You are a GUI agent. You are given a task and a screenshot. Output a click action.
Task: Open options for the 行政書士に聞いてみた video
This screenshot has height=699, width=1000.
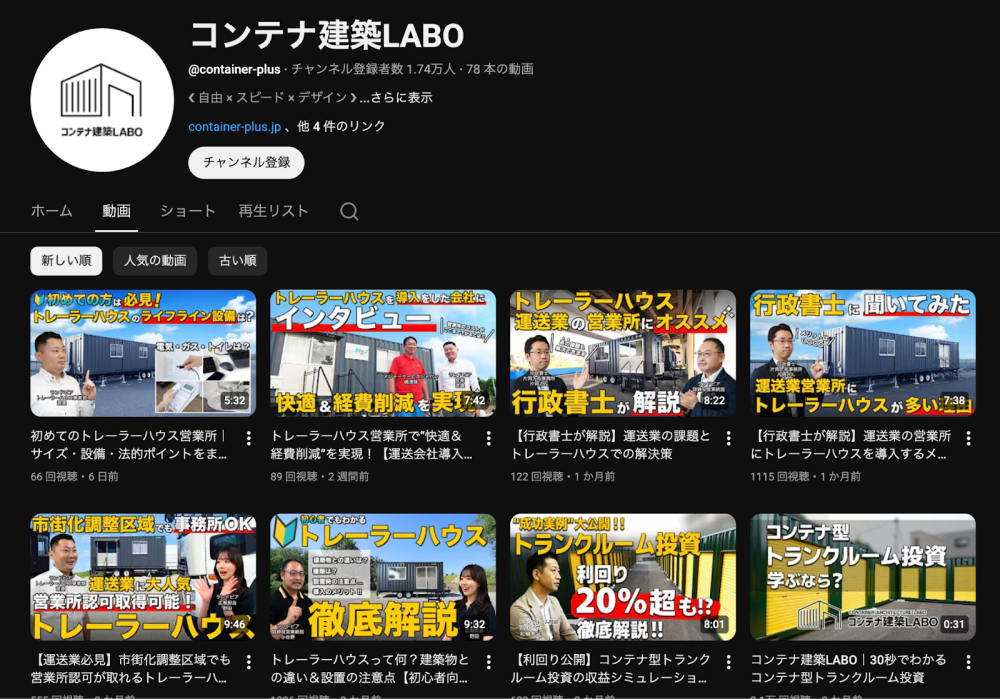point(967,438)
